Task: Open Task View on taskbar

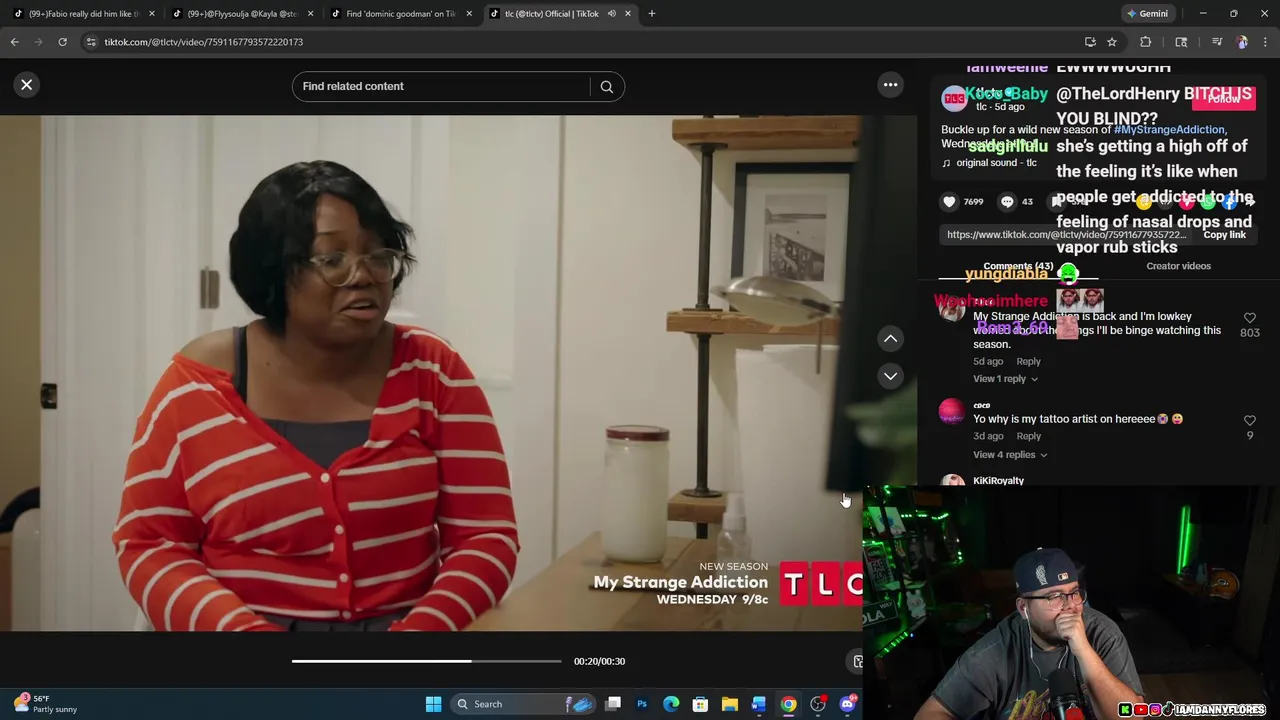Action: (x=613, y=704)
